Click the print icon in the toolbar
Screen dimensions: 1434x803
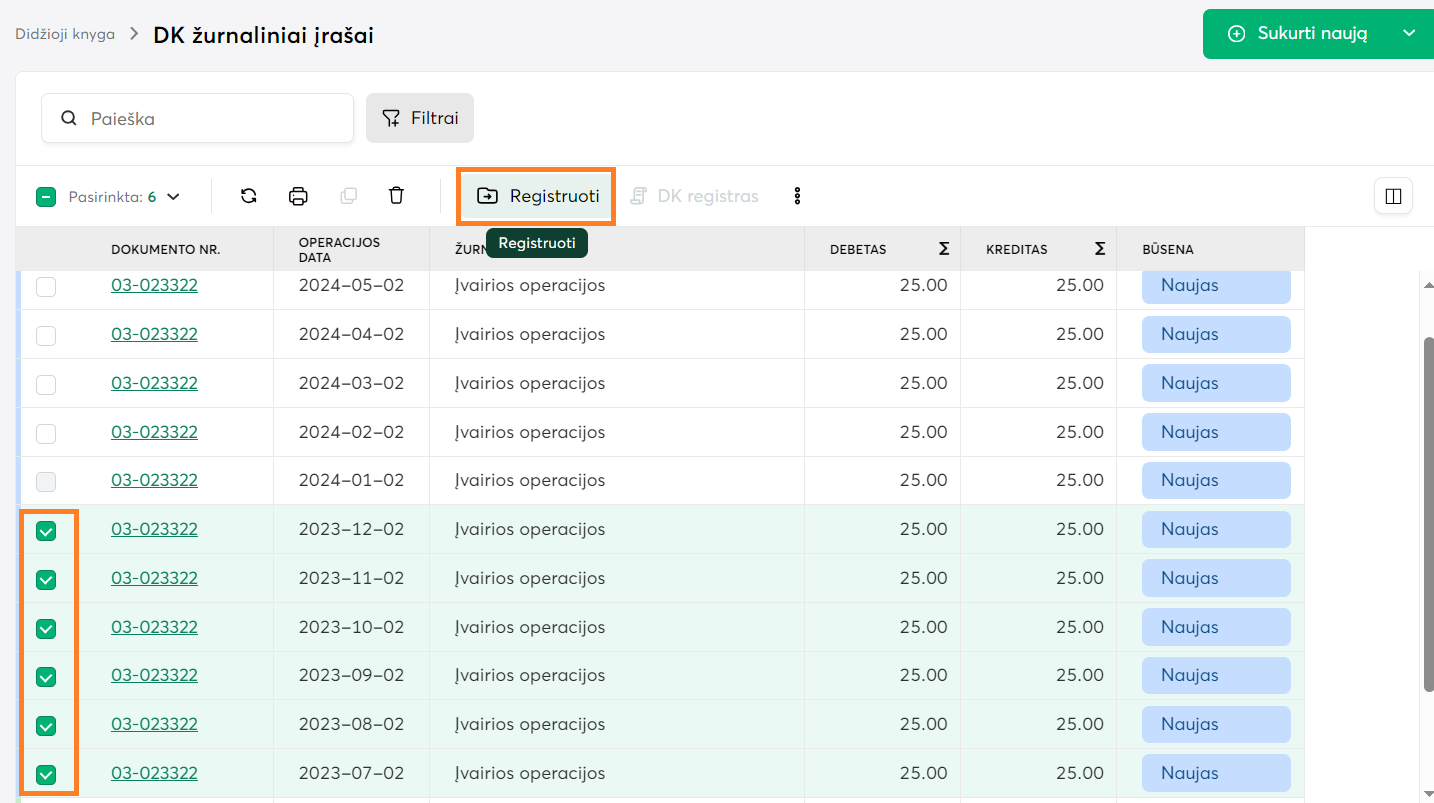[298, 196]
